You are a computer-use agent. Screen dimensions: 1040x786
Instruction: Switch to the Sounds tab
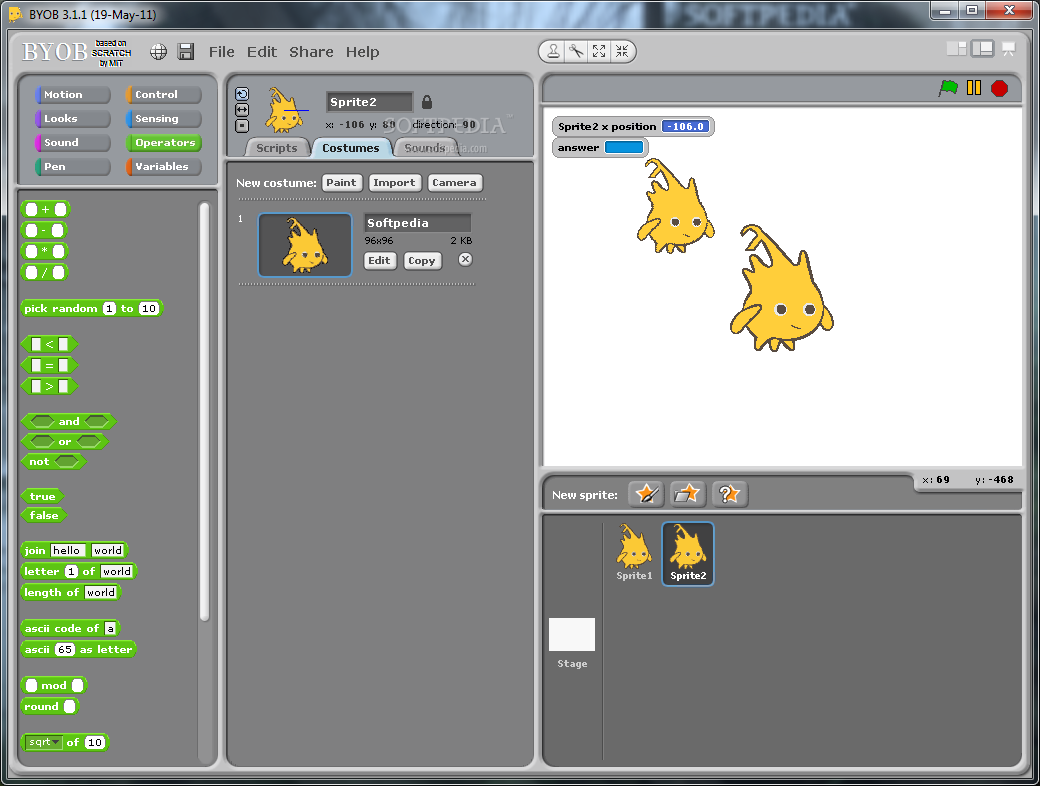pyautogui.click(x=424, y=148)
